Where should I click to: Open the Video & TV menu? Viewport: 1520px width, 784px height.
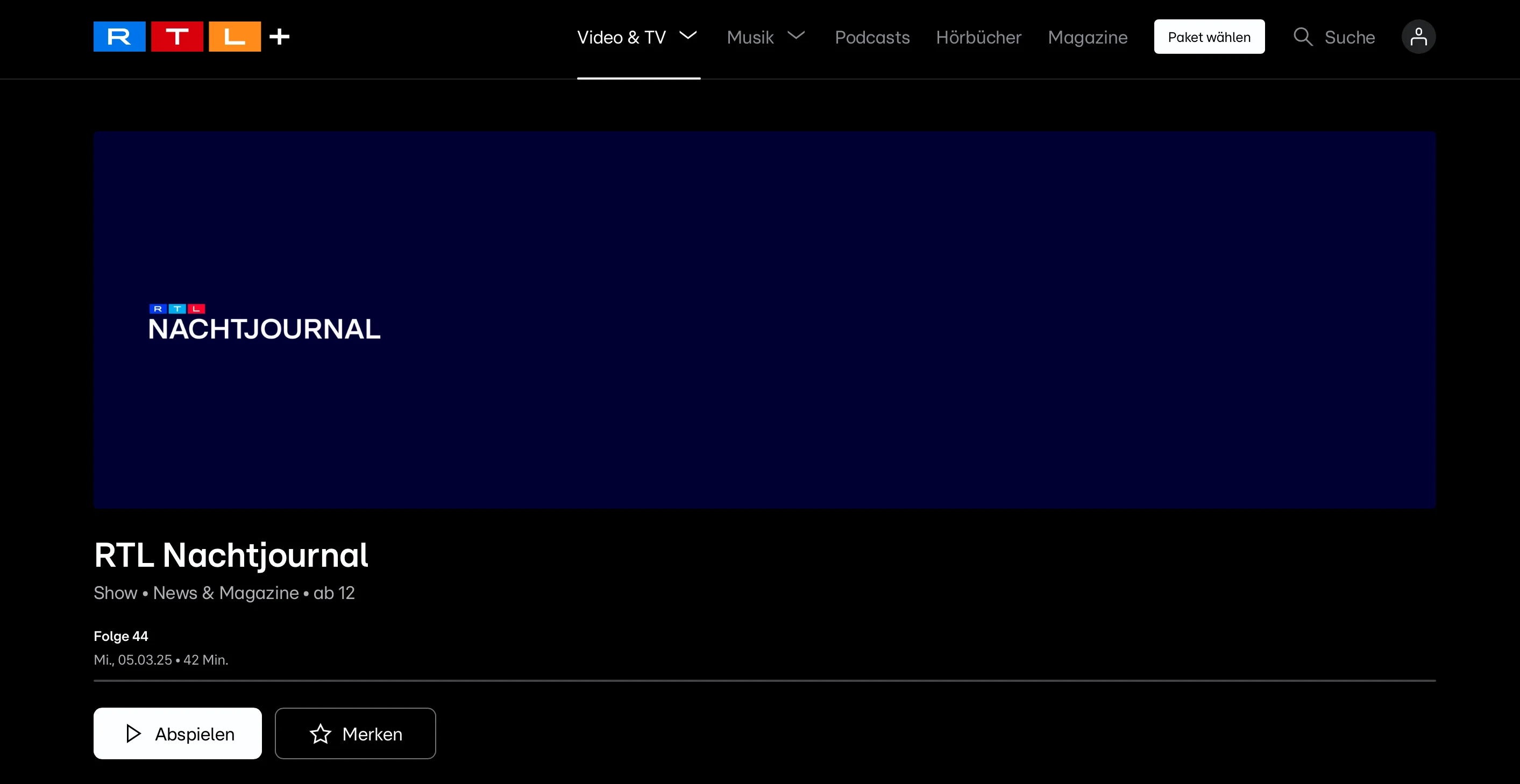tap(621, 37)
